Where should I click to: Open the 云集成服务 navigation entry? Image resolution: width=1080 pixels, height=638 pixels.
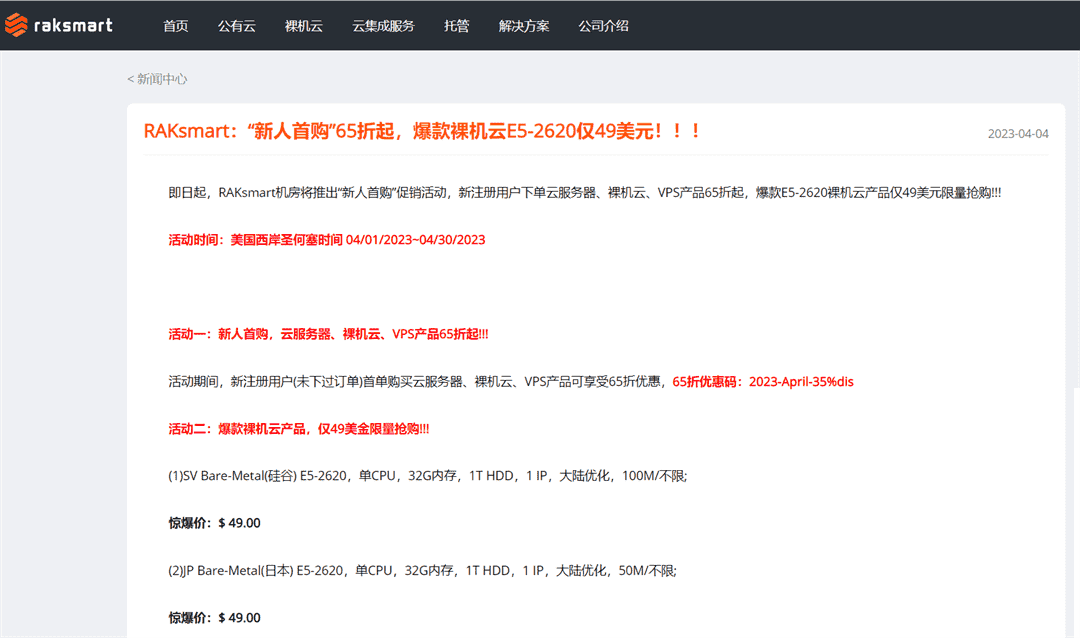coord(383,26)
